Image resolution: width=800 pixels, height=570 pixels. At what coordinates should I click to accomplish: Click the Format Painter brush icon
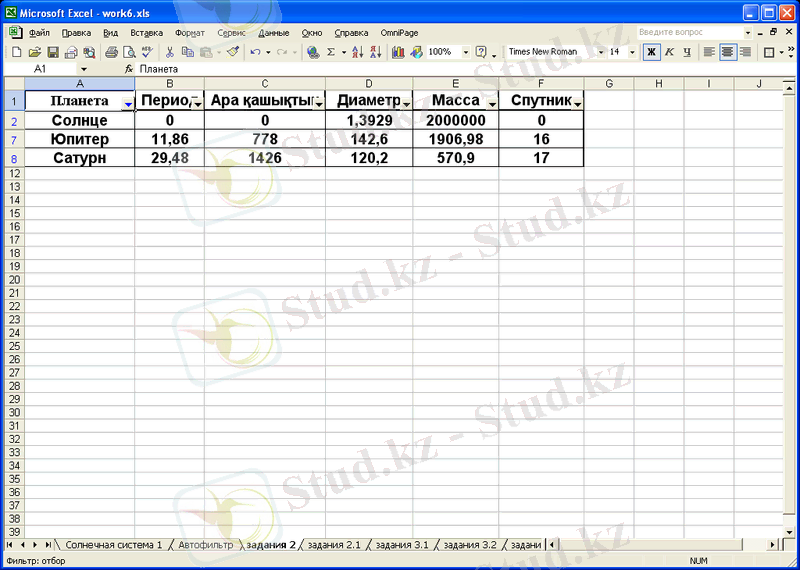[x=233, y=52]
